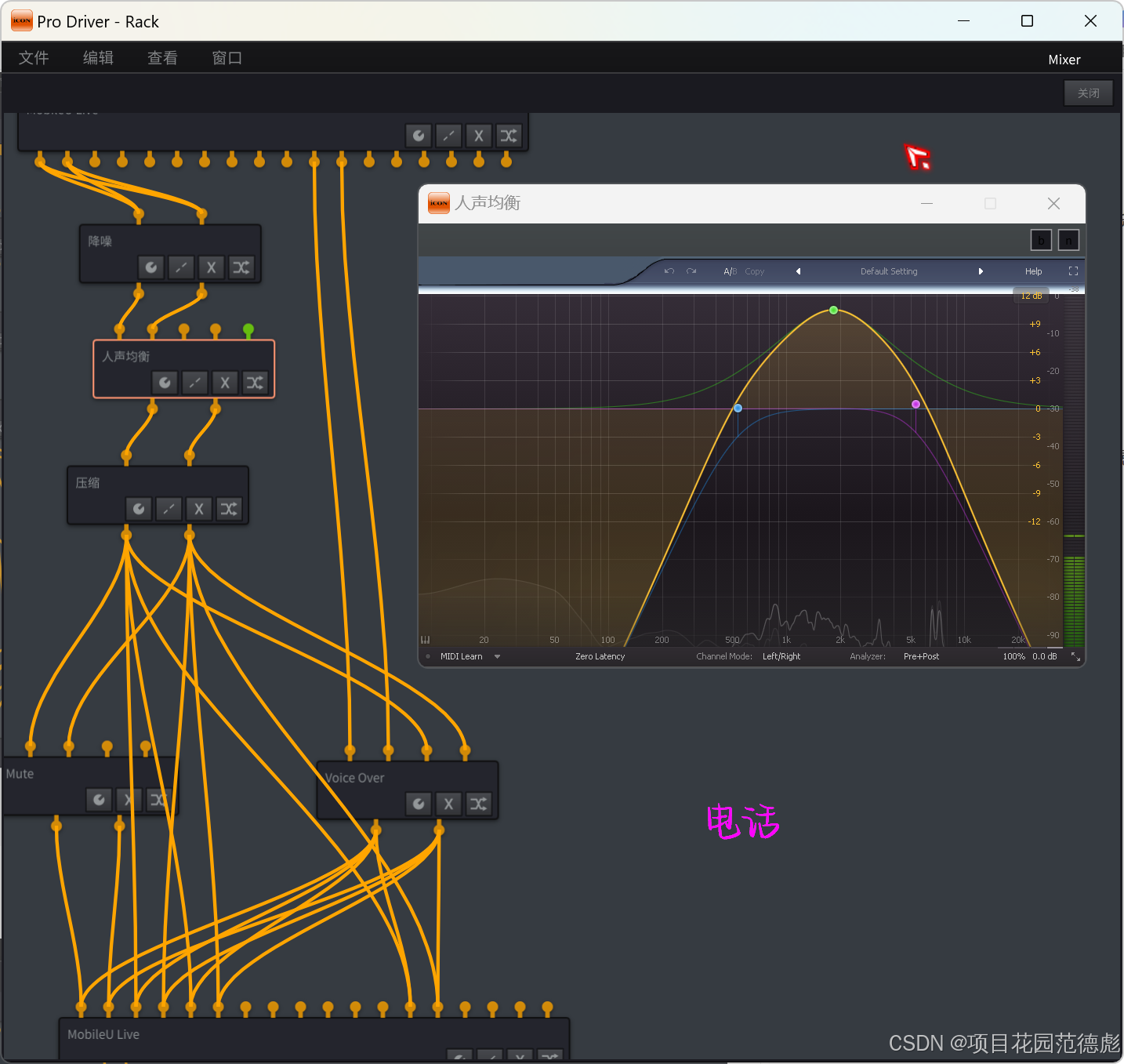This screenshot has width=1124, height=1064.
Task: Enable MIDI Learn in EQ plugin
Action: [x=462, y=657]
